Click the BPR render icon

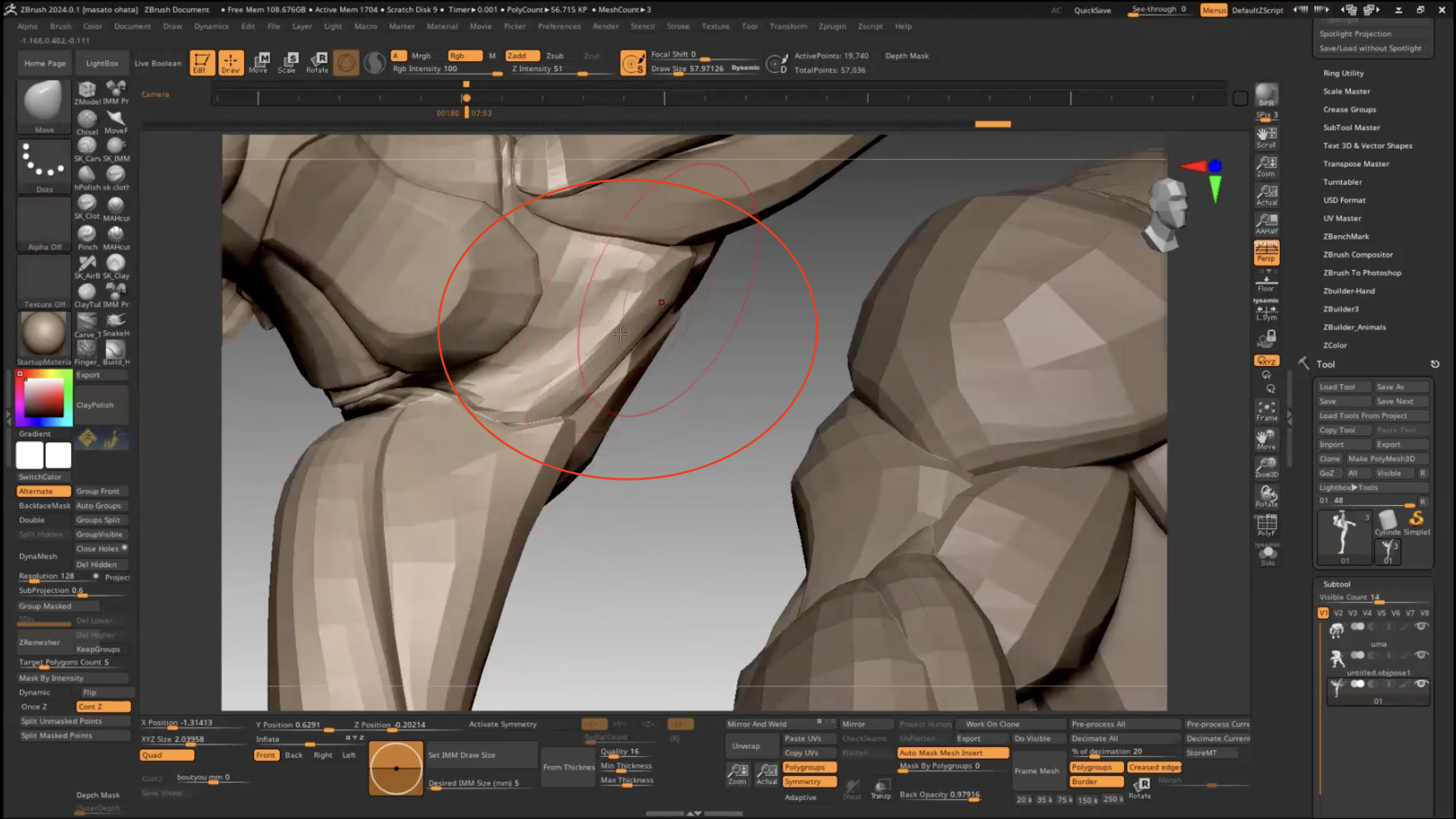tap(1266, 95)
